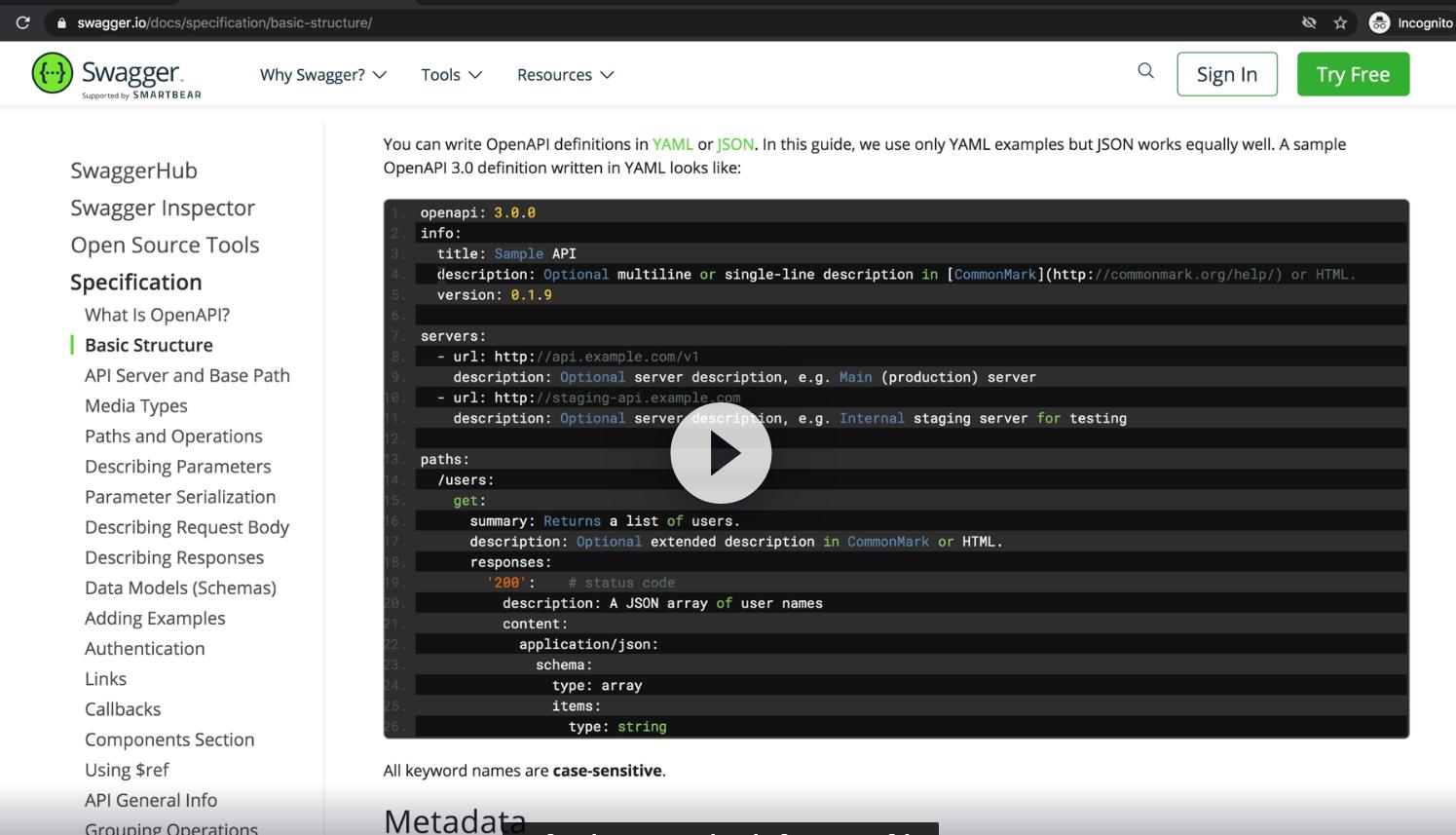Open the Resources dropdown menu

coord(565,75)
